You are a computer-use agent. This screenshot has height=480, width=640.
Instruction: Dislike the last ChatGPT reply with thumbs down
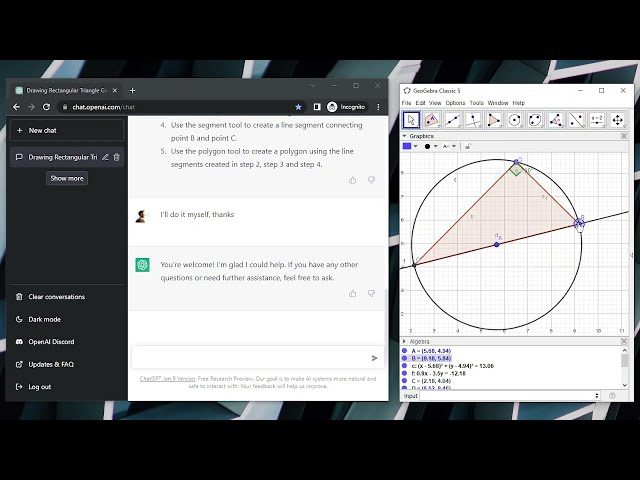click(x=371, y=293)
